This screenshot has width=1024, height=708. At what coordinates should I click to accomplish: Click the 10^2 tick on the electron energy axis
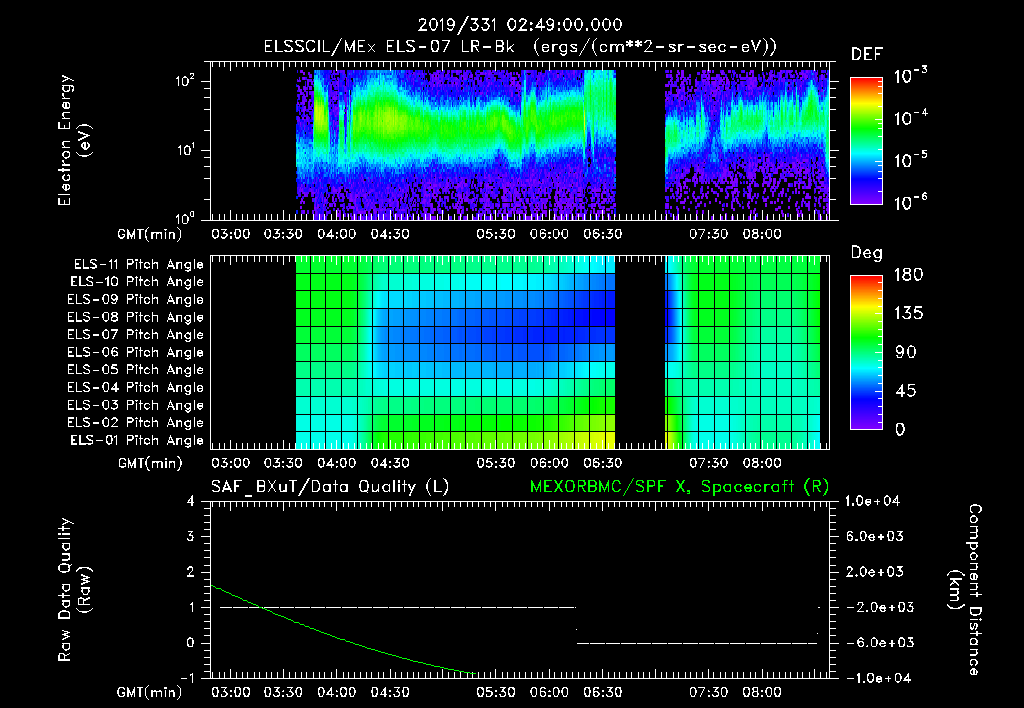[185, 81]
